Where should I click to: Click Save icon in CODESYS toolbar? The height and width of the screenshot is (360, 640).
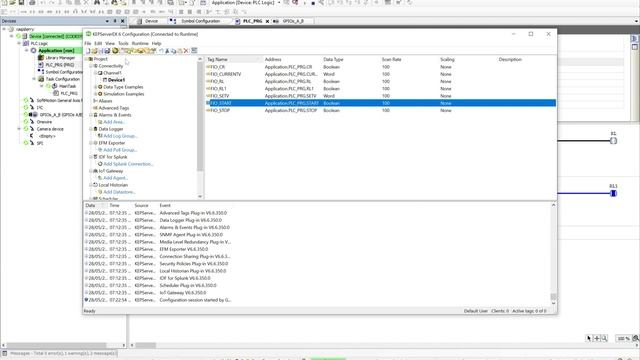(21, 2)
